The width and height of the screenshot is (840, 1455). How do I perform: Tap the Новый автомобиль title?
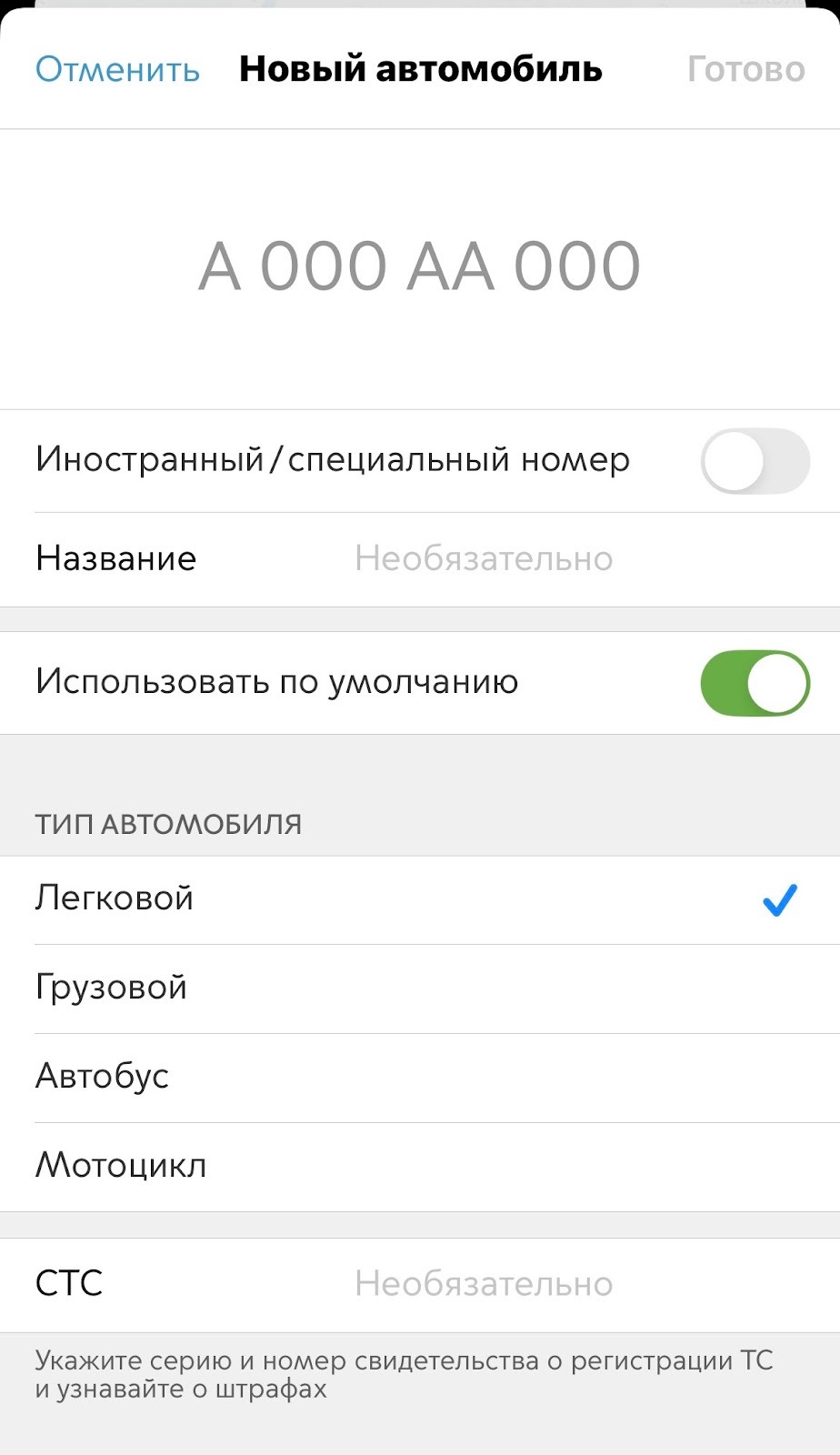pyautogui.click(x=420, y=69)
